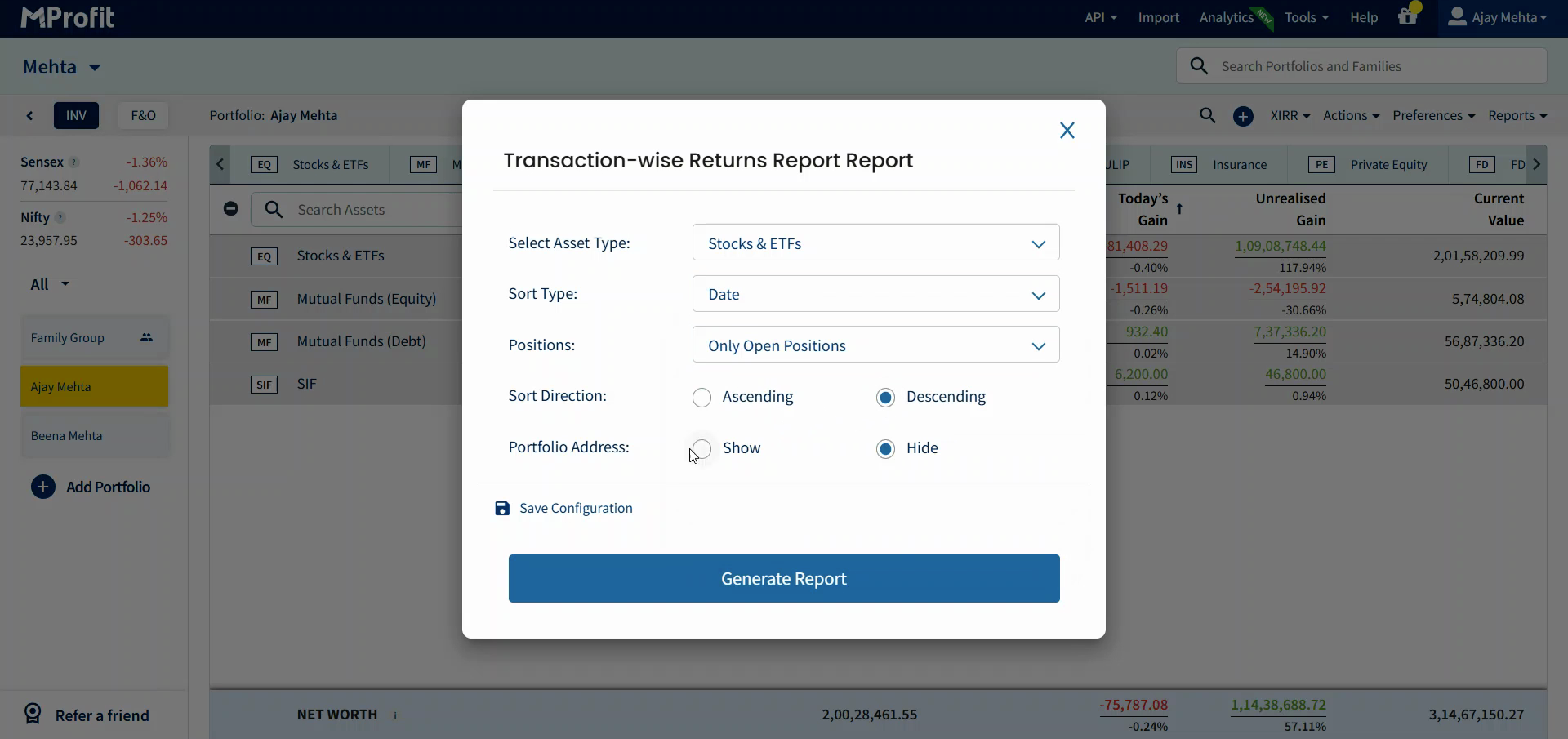Click the round plus icon beside XIRR

(1243, 116)
